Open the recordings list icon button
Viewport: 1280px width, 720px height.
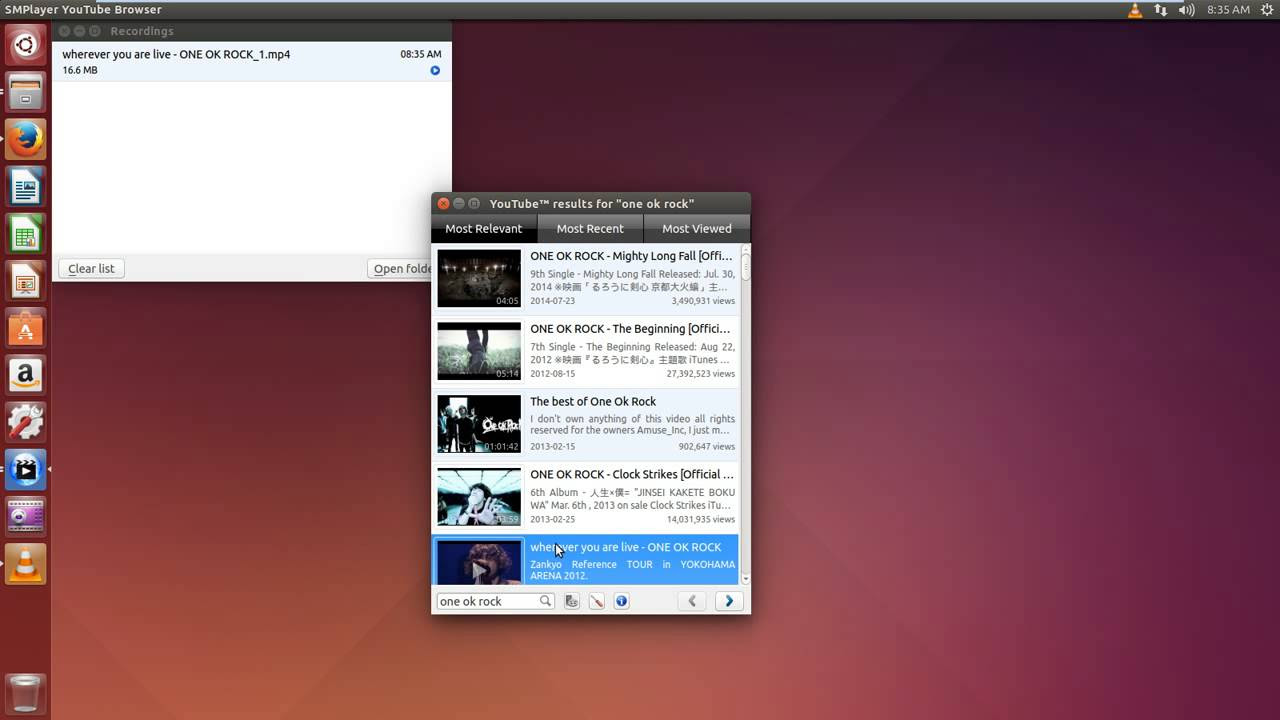click(x=572, y=601)
